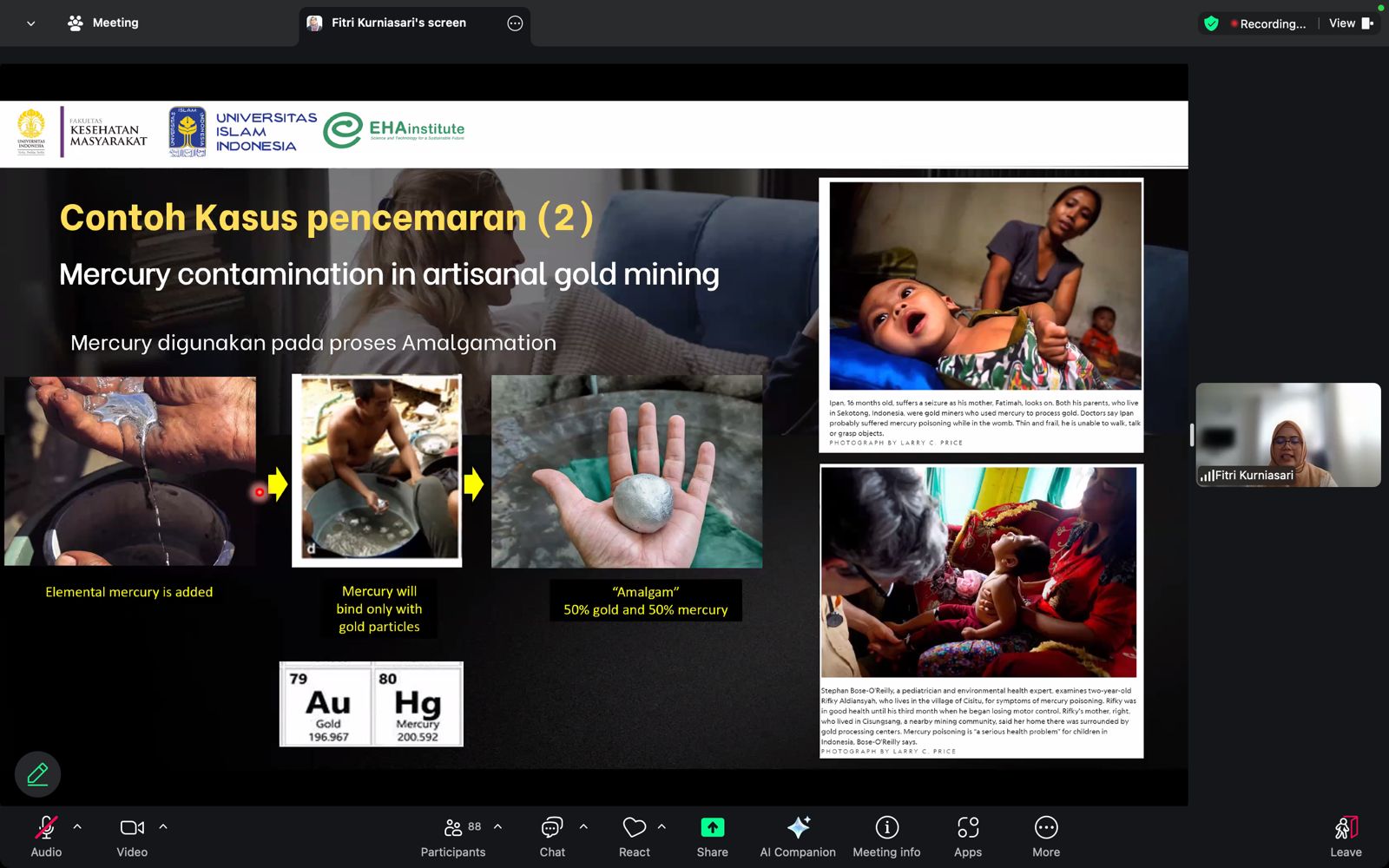Click the annotate pencil icon
The width and height of the screenshot is (1389, 868).
pos(37,774)
